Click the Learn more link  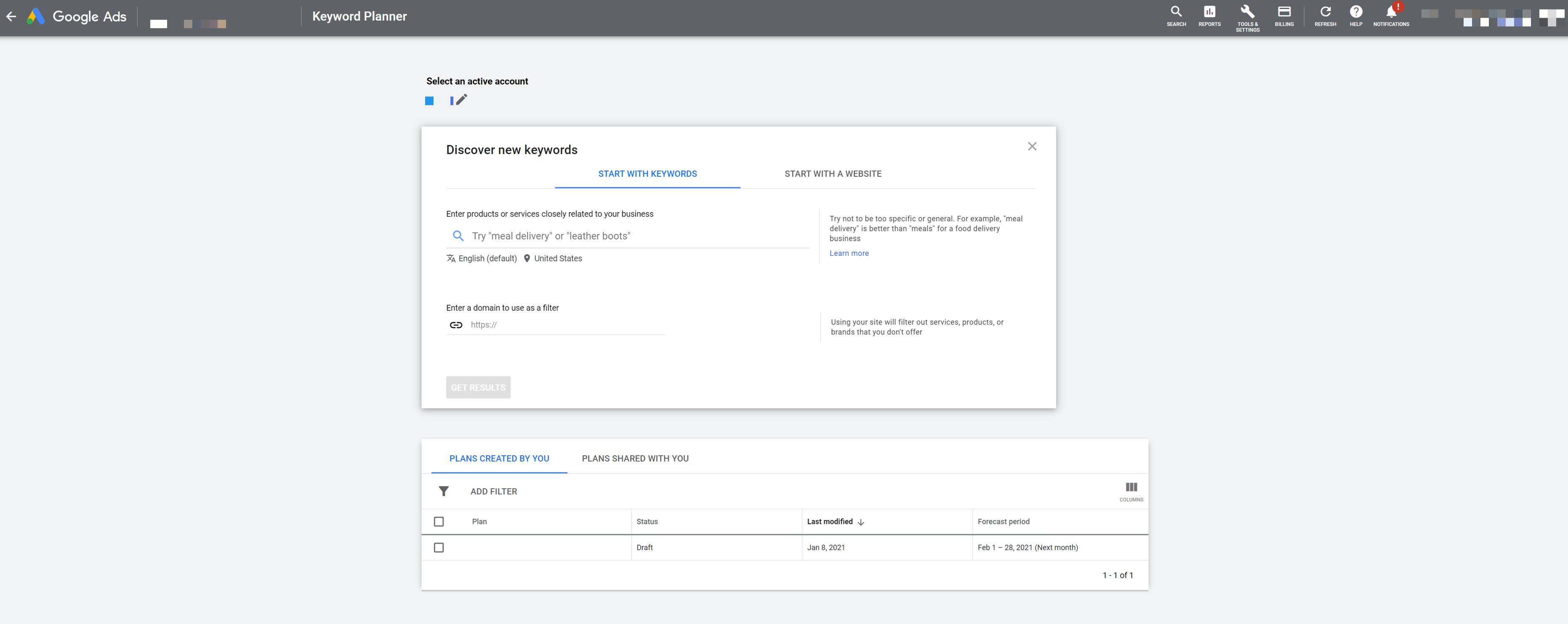(x=849, y=253)
